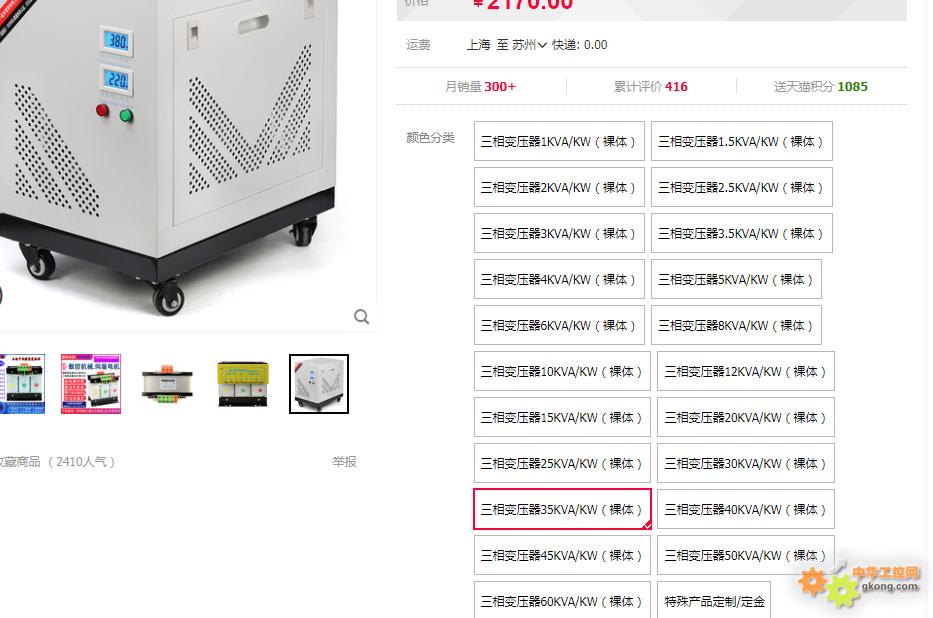Choose the 三相变压器2.5KVA/KW option
This screenshot has height=618, width=933.
[741, 187]
